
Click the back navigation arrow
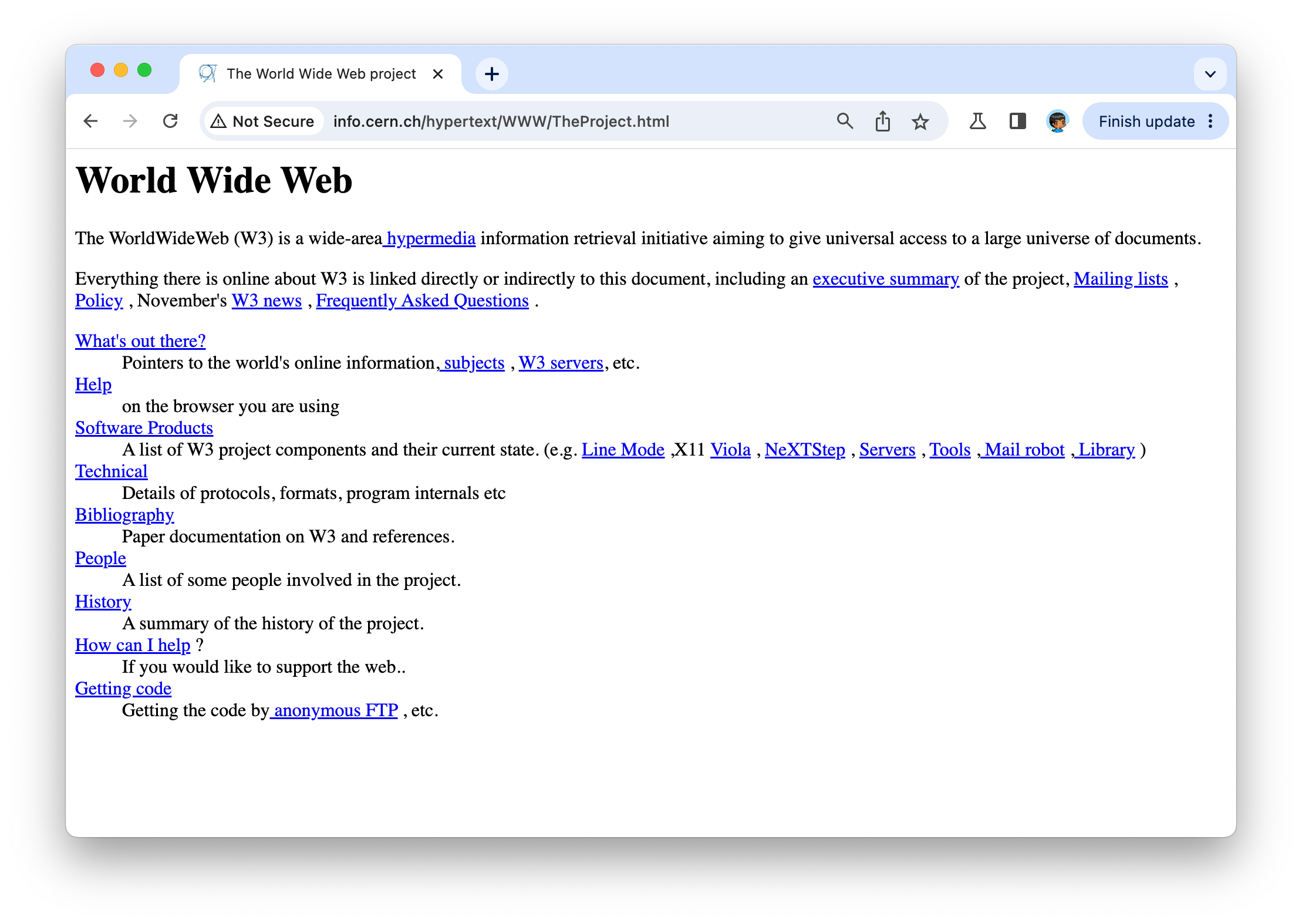[x=90, y=122]
